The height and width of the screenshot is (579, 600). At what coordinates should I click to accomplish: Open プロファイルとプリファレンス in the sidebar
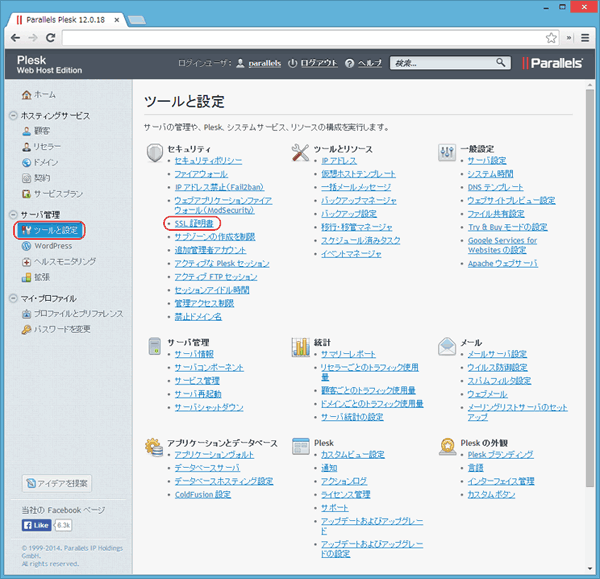78,314
